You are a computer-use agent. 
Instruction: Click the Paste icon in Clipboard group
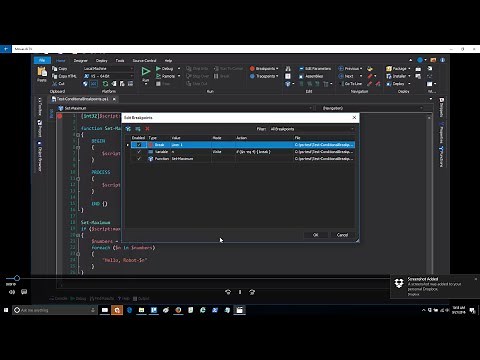[42, 72]
